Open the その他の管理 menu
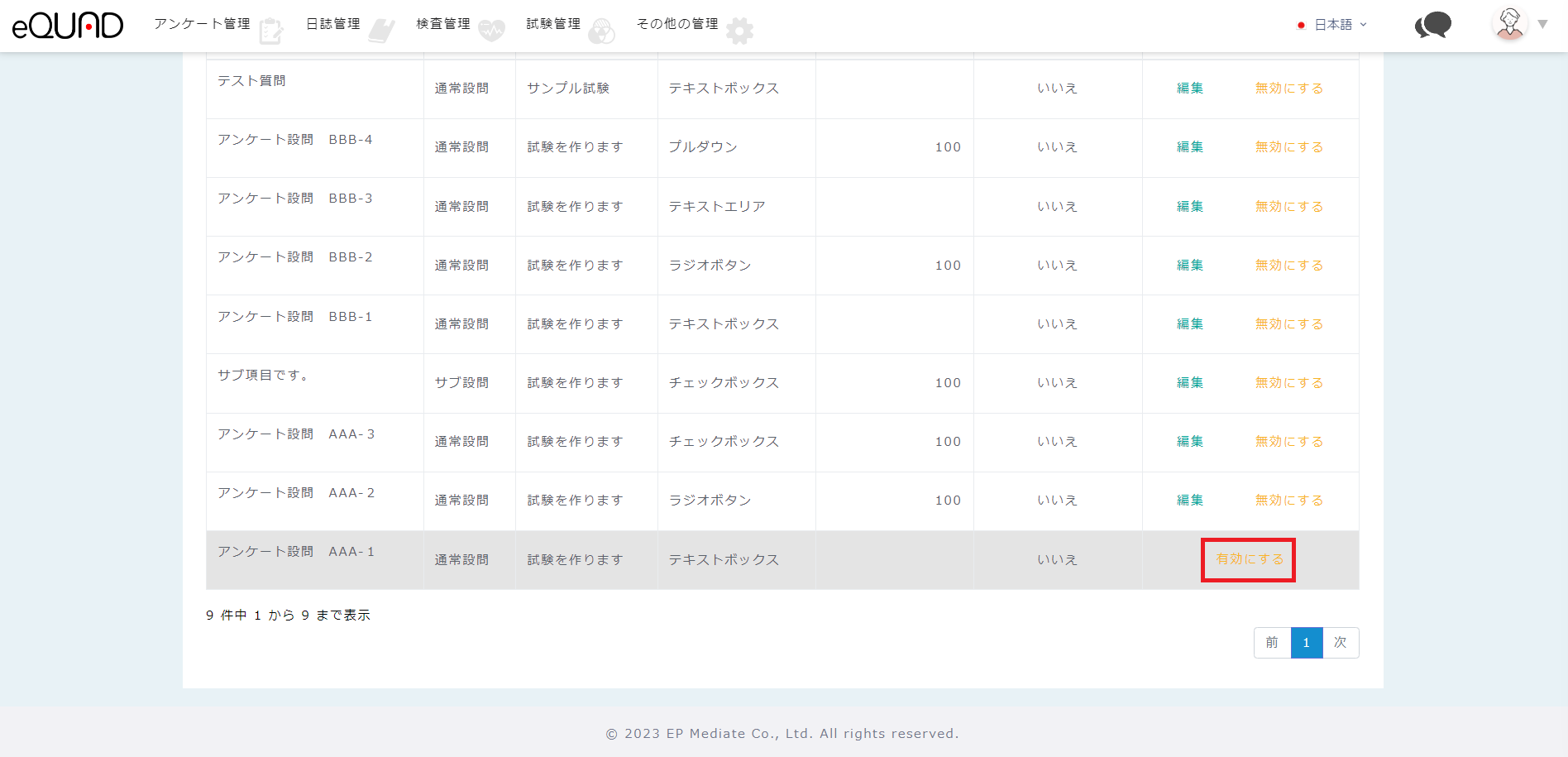Viewport: 1568px width, 757px height. click(677, 24)
